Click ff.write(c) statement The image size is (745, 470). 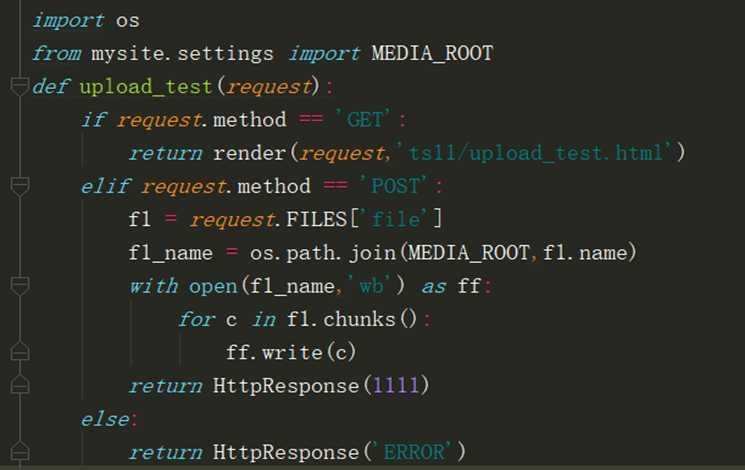[x=290, y=352]
